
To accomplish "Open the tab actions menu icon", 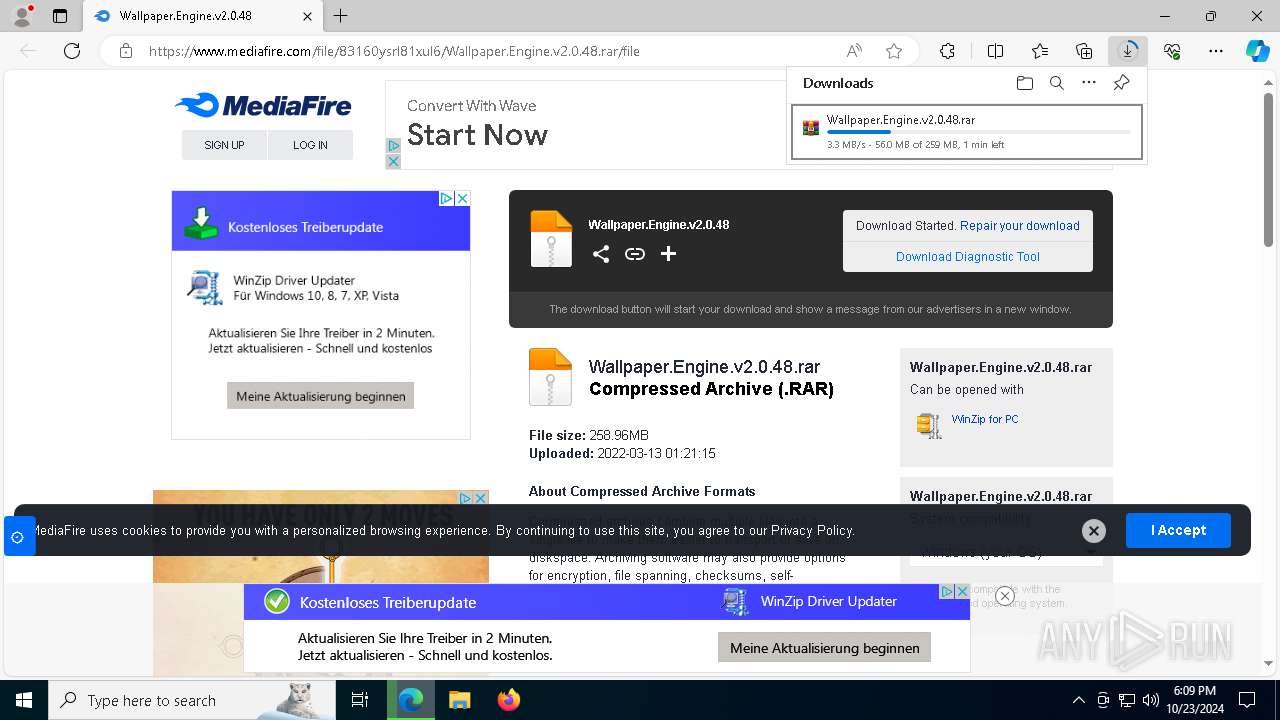I will 60,16.
